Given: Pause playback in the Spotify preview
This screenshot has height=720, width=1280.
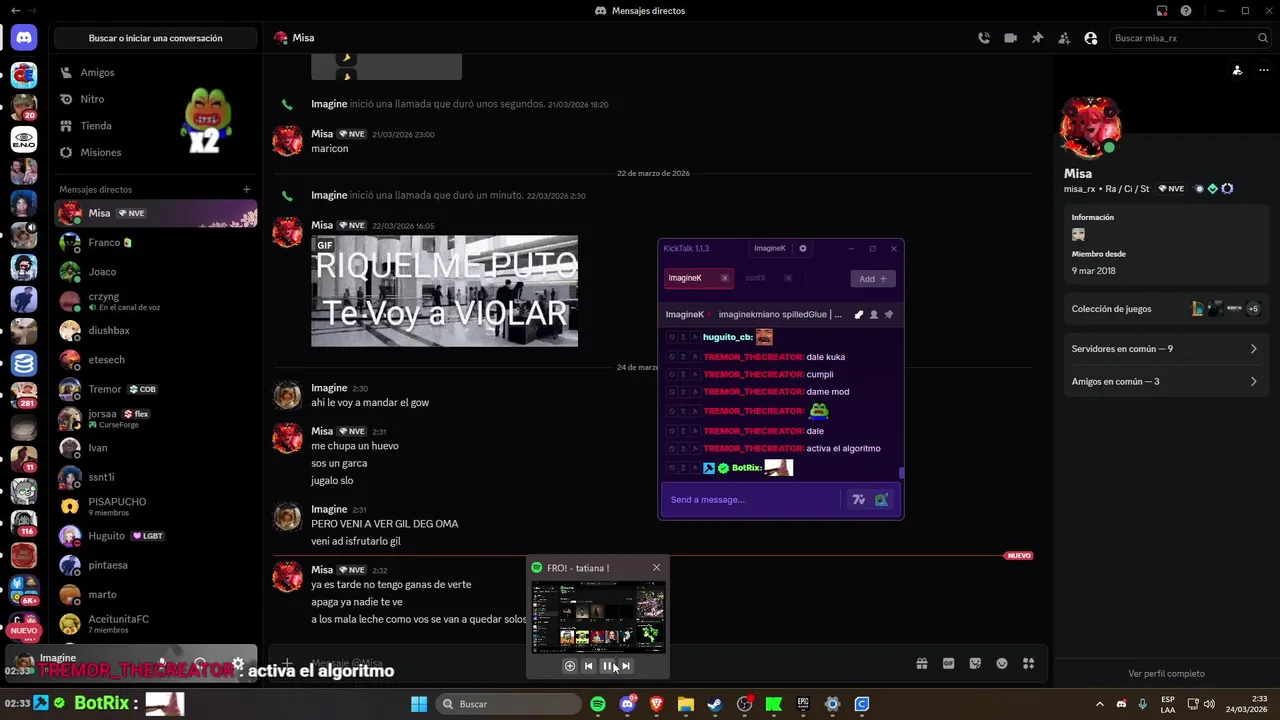Looking at the screenshot, I should (607, 666).
